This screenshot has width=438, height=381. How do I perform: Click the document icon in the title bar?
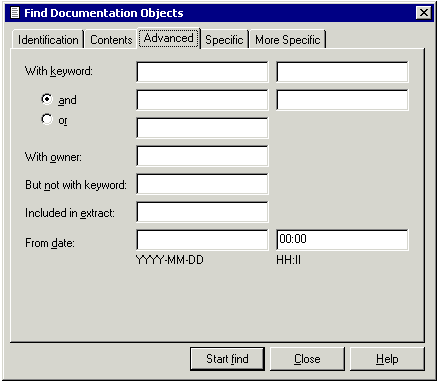click(15, 13)
